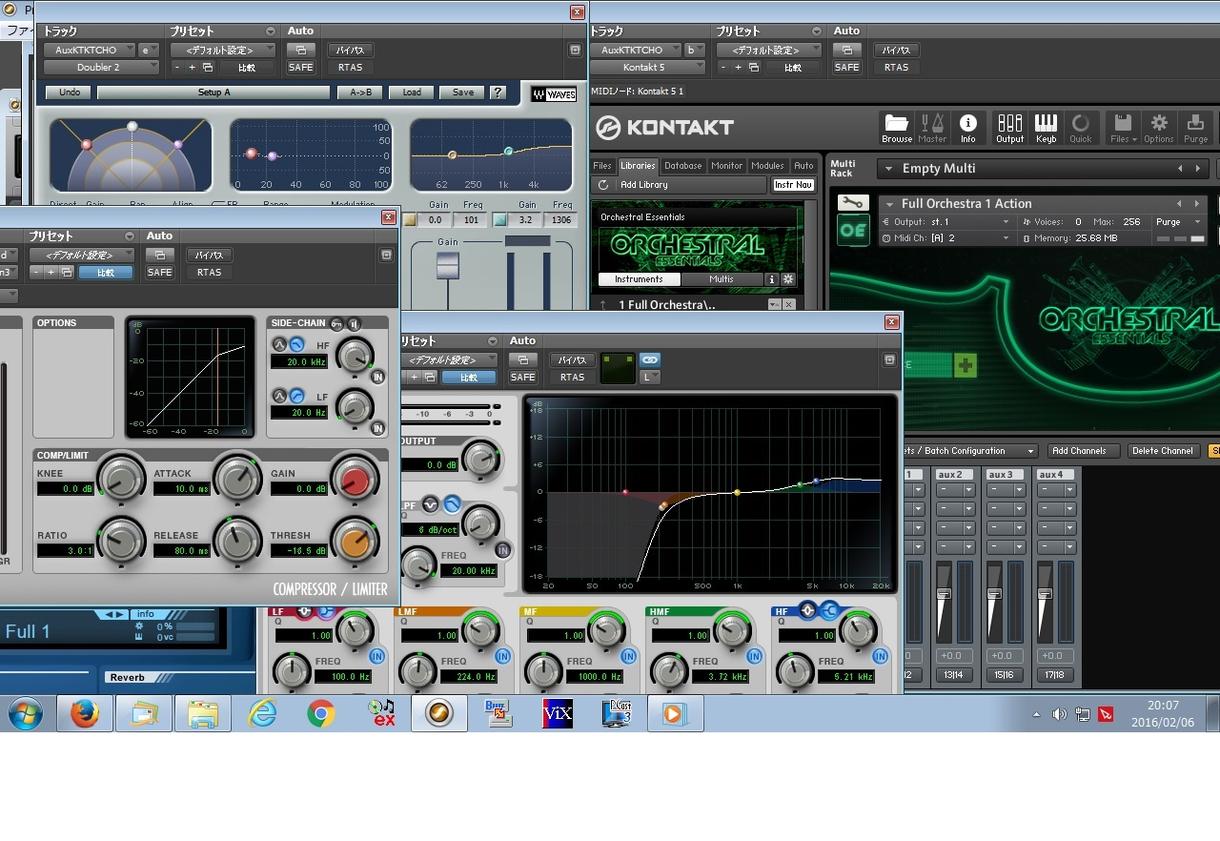Open the Kontakt Info pane icon

(968, 127)
